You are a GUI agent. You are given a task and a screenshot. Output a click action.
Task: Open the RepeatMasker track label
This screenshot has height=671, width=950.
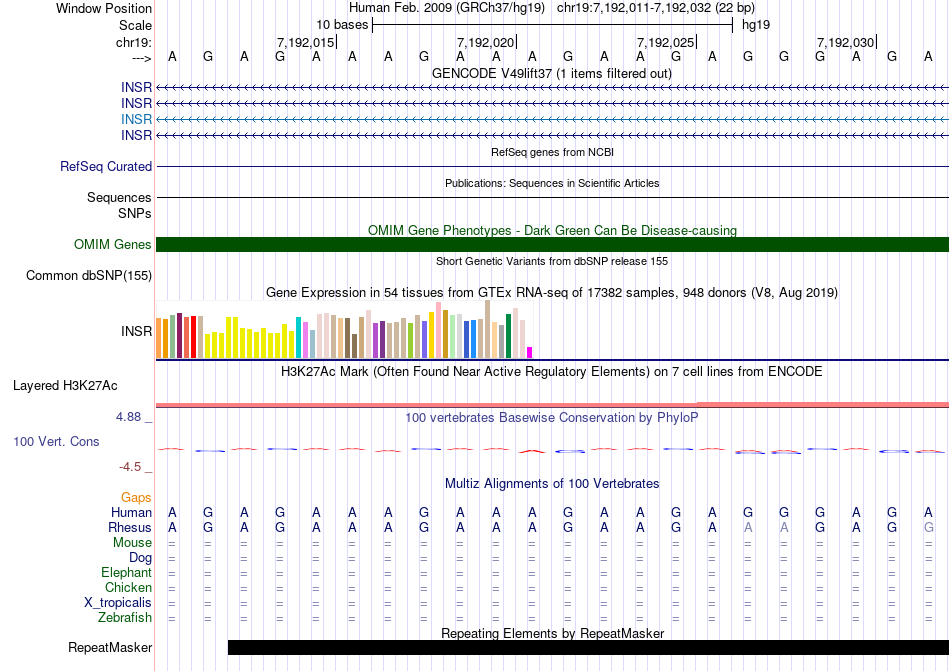110,648
